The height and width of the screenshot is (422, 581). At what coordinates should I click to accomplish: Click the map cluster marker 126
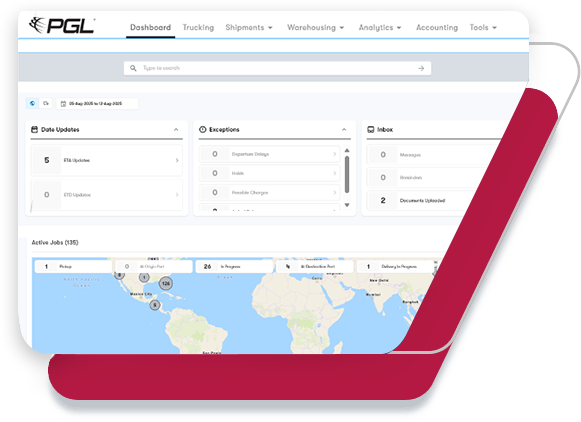(x=166, y=284)
